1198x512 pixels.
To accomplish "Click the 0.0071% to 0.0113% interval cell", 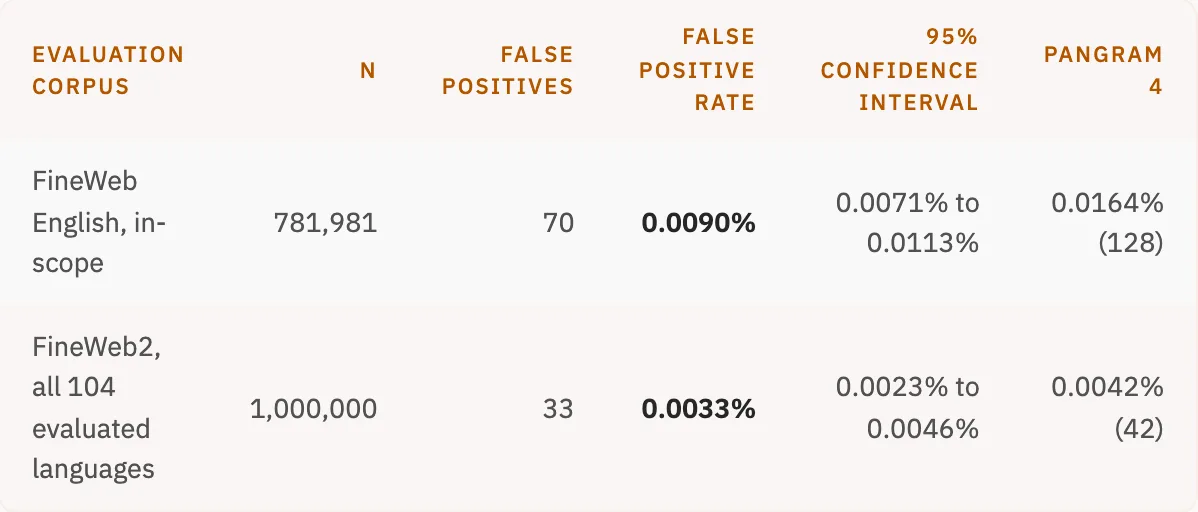I will point(907,222).
